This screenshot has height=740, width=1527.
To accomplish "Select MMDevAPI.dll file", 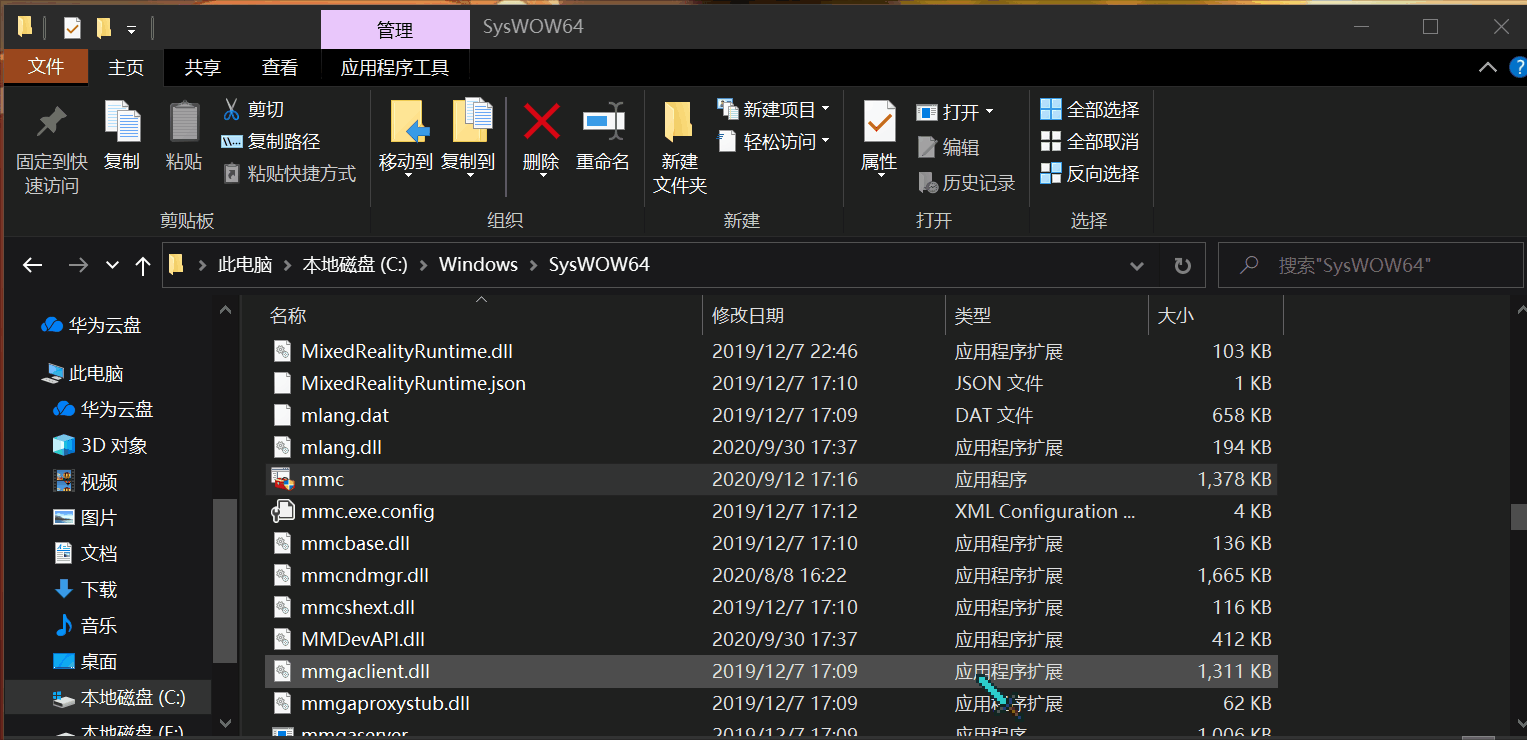I will pyautogui.click(x=770, y=639).
